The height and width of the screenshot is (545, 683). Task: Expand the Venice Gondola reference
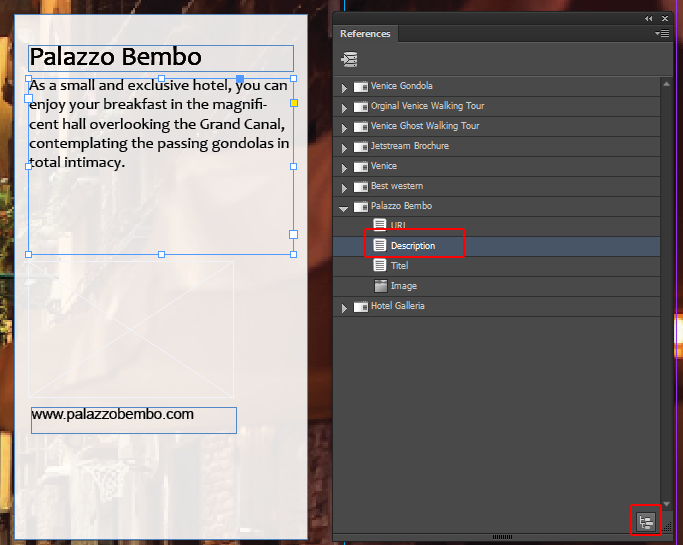pyautogui.click(x=344, y=88)
